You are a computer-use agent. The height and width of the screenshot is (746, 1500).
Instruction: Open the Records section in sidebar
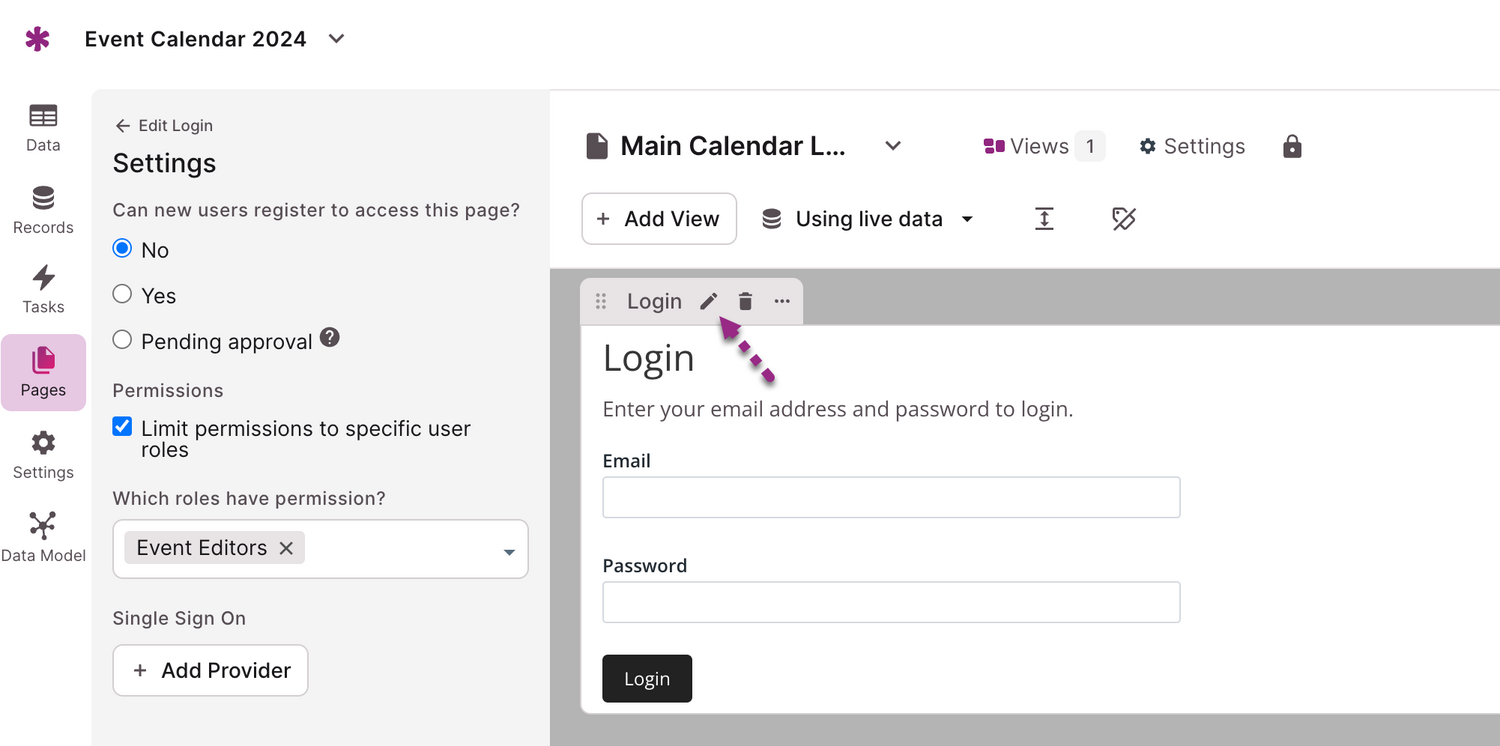click(x=43, y=209)
